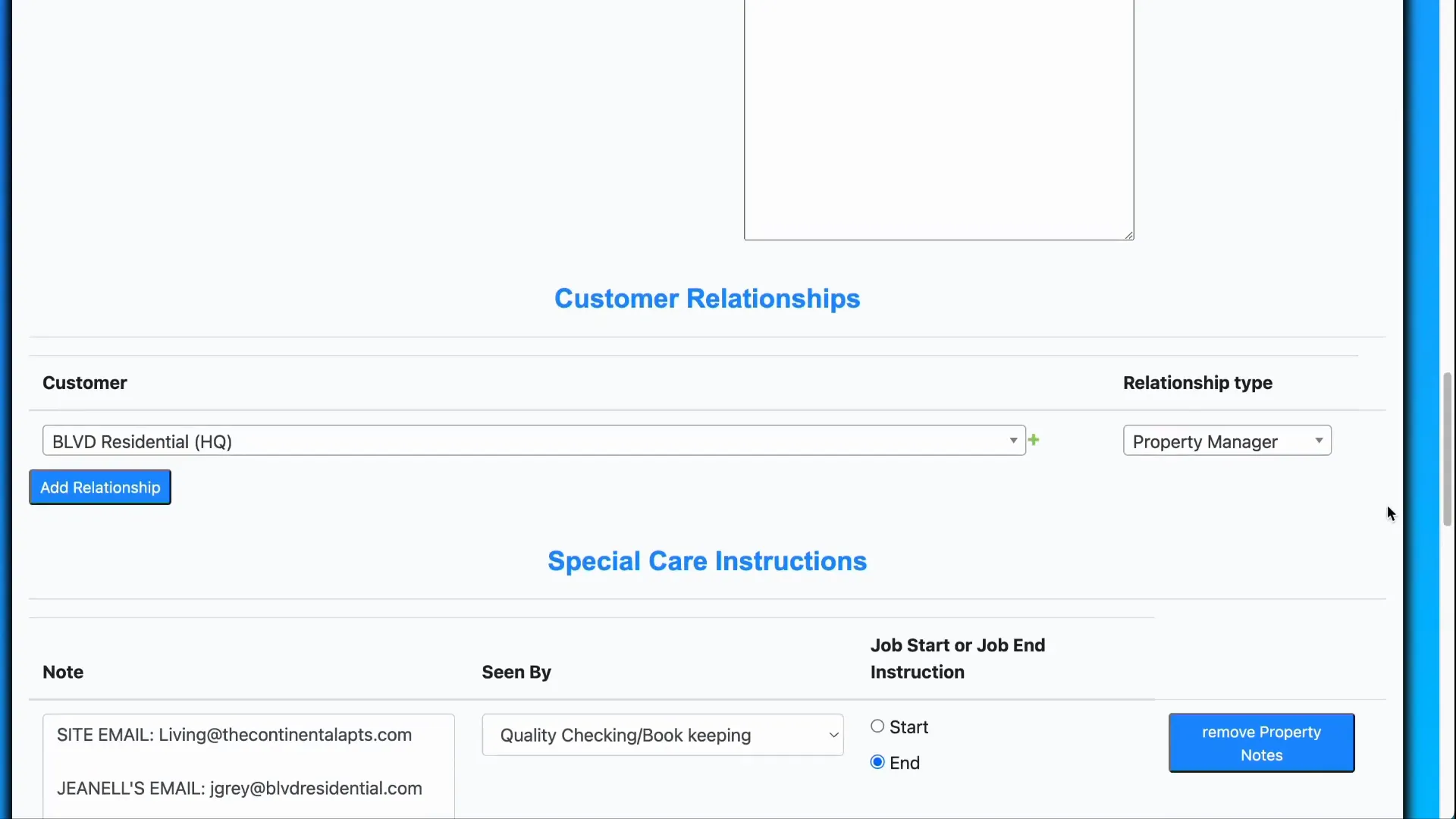Click the green plus icon to add a customer
Viewport: 1456px width, 819px height.
(x=1034, y=440)
